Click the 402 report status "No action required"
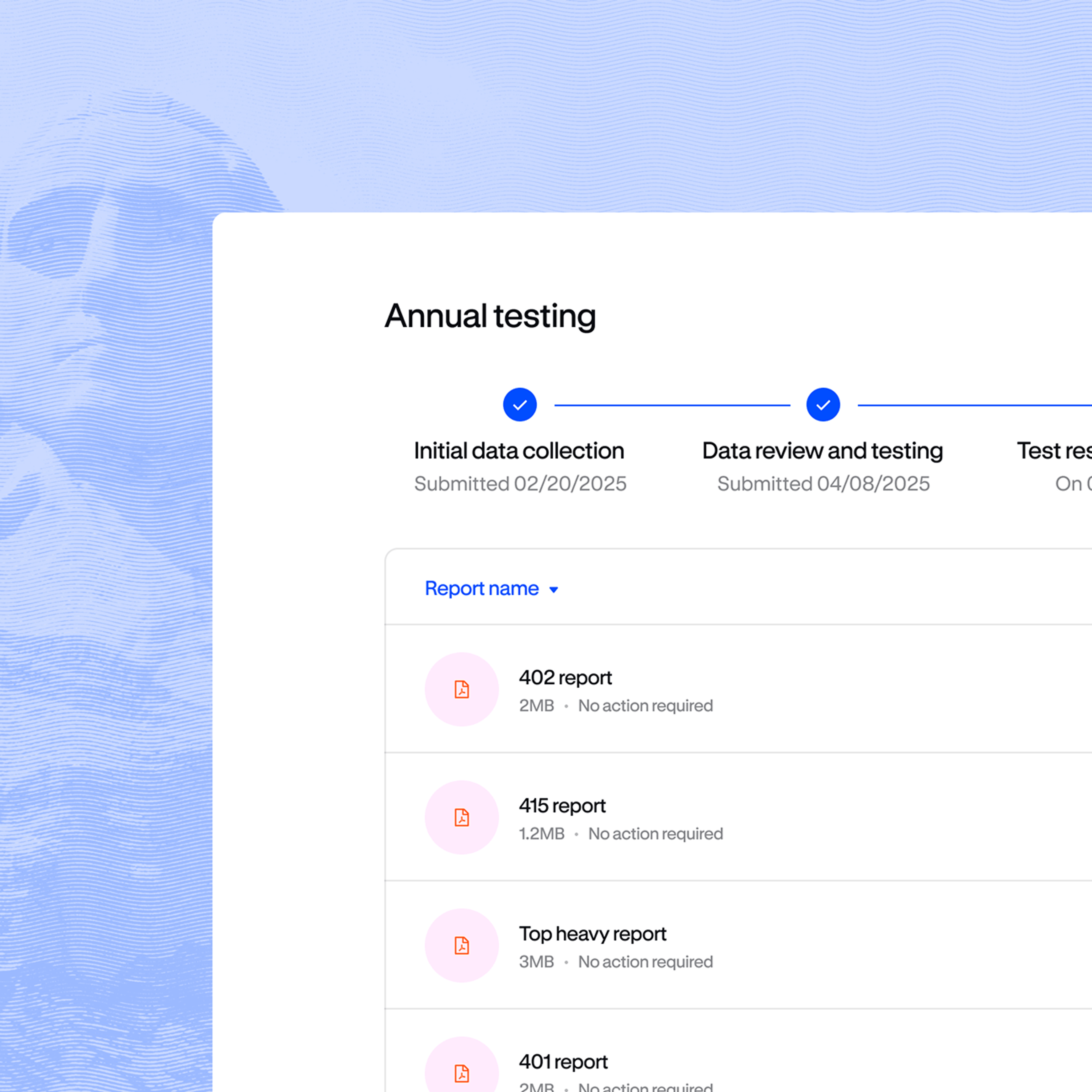 tap(645, 705)
